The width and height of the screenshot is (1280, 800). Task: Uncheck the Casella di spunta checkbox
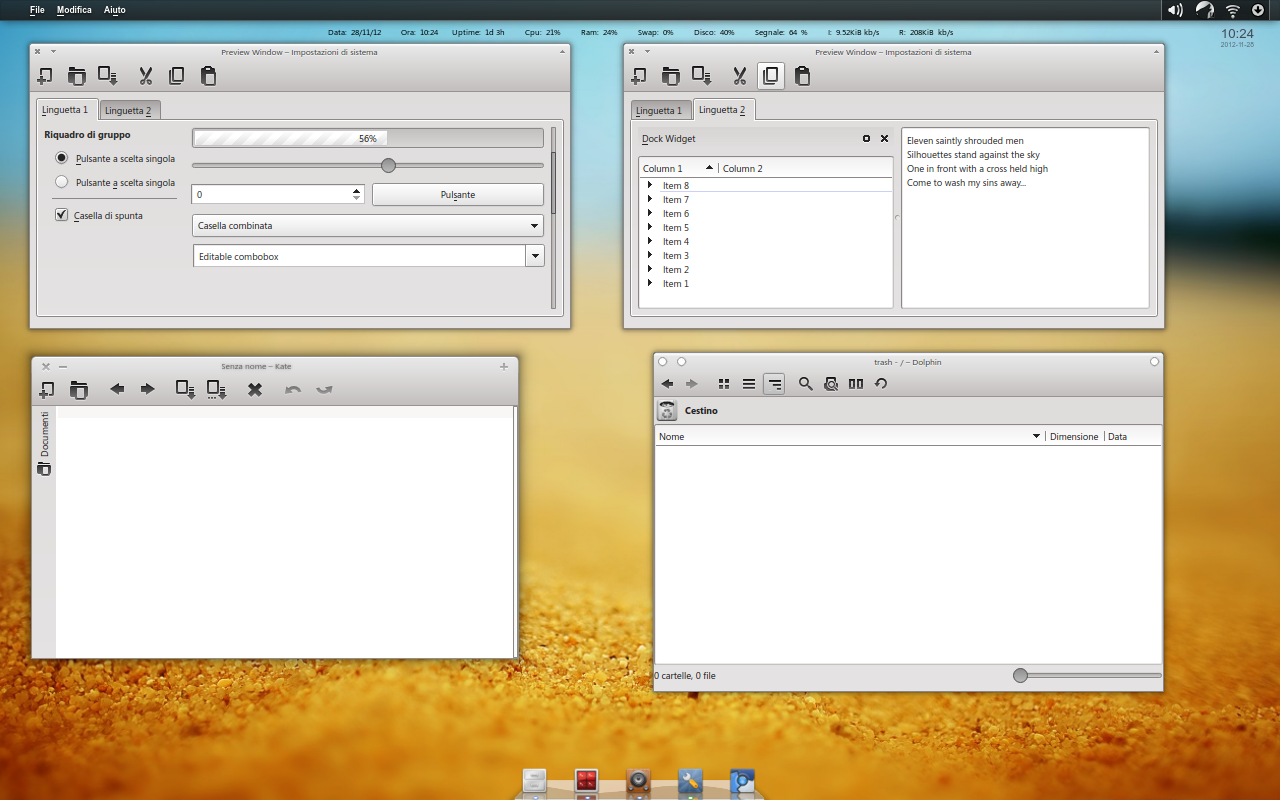click(x=62, y=214)
